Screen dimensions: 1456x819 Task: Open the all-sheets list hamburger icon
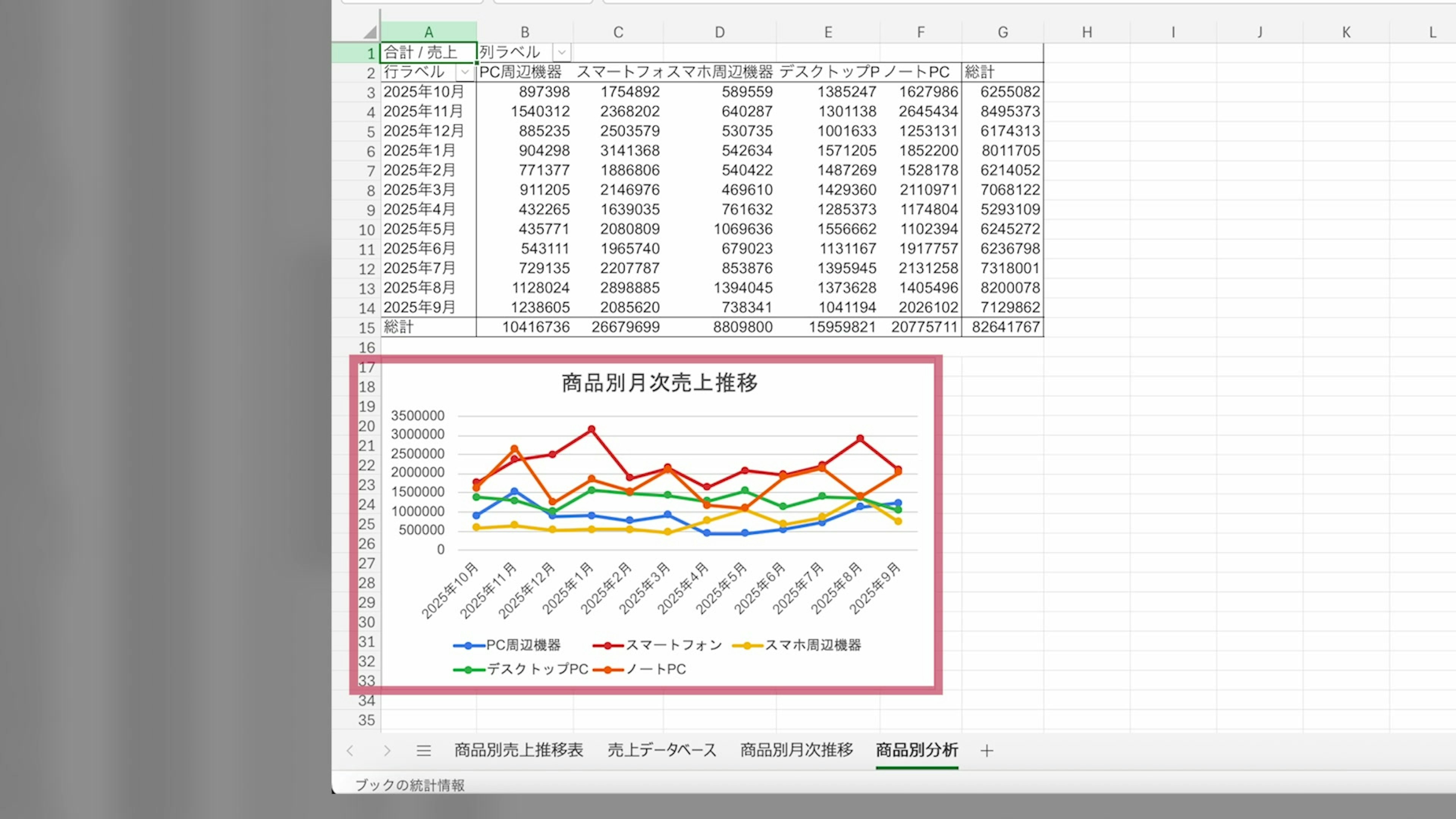[424, 751]
